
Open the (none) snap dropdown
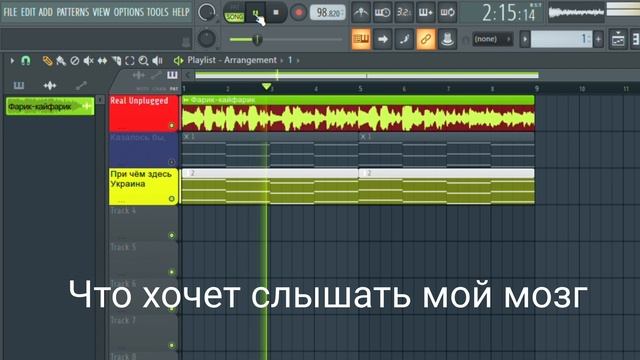[493, 39]
